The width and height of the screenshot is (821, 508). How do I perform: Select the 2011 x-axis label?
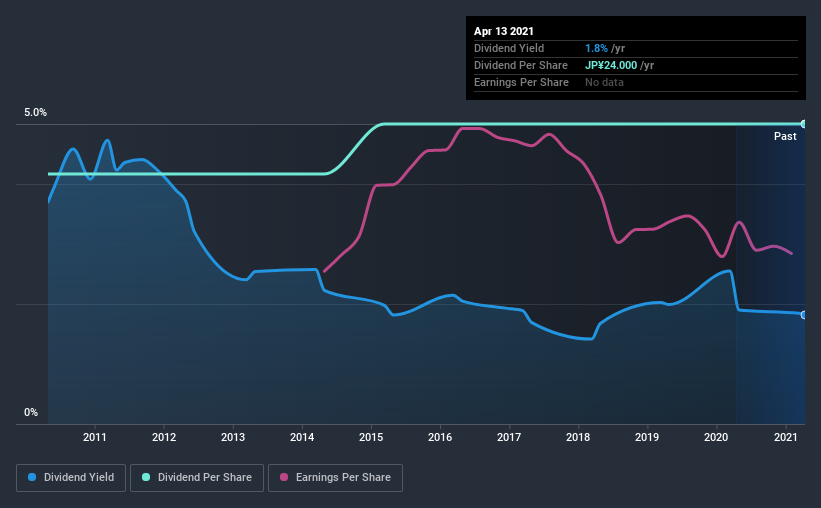click(95, 437)
